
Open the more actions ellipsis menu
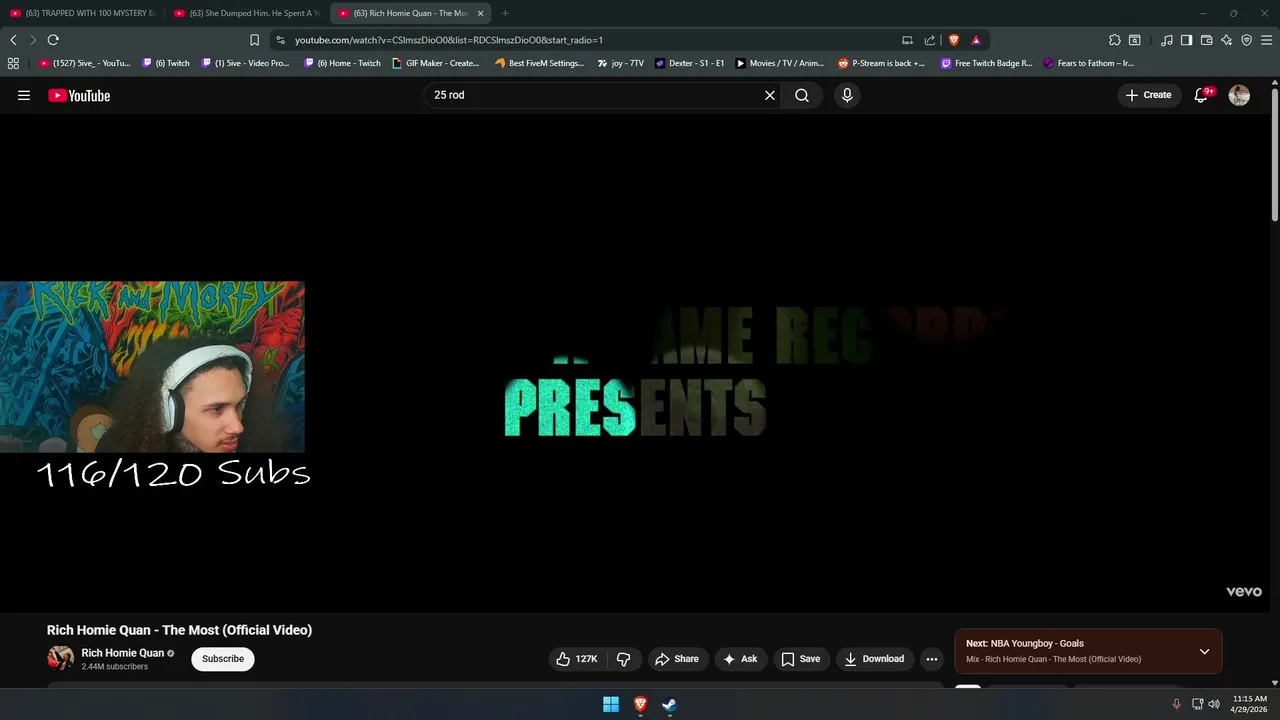point(932,659)
